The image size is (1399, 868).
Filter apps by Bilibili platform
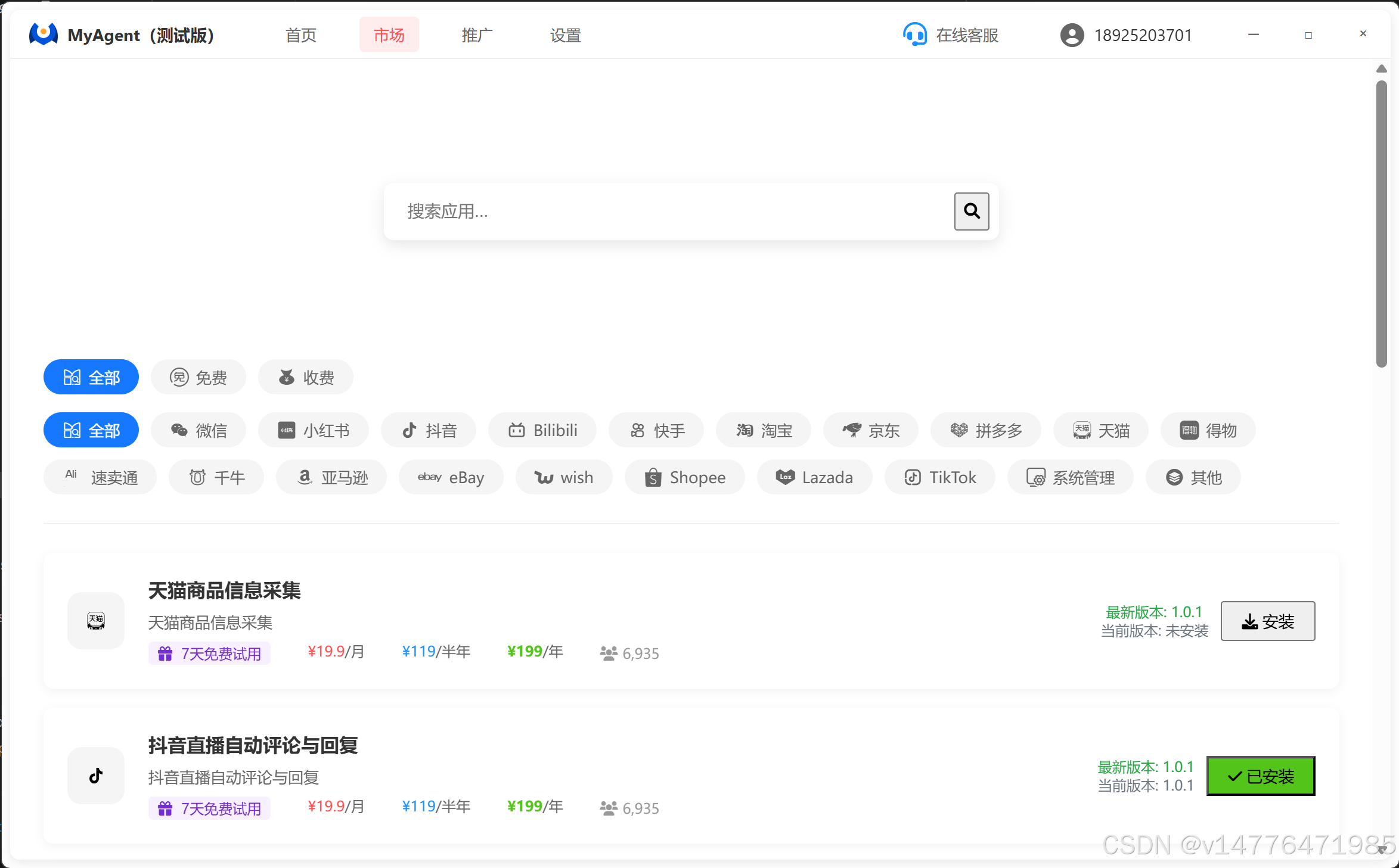point(542,430)
